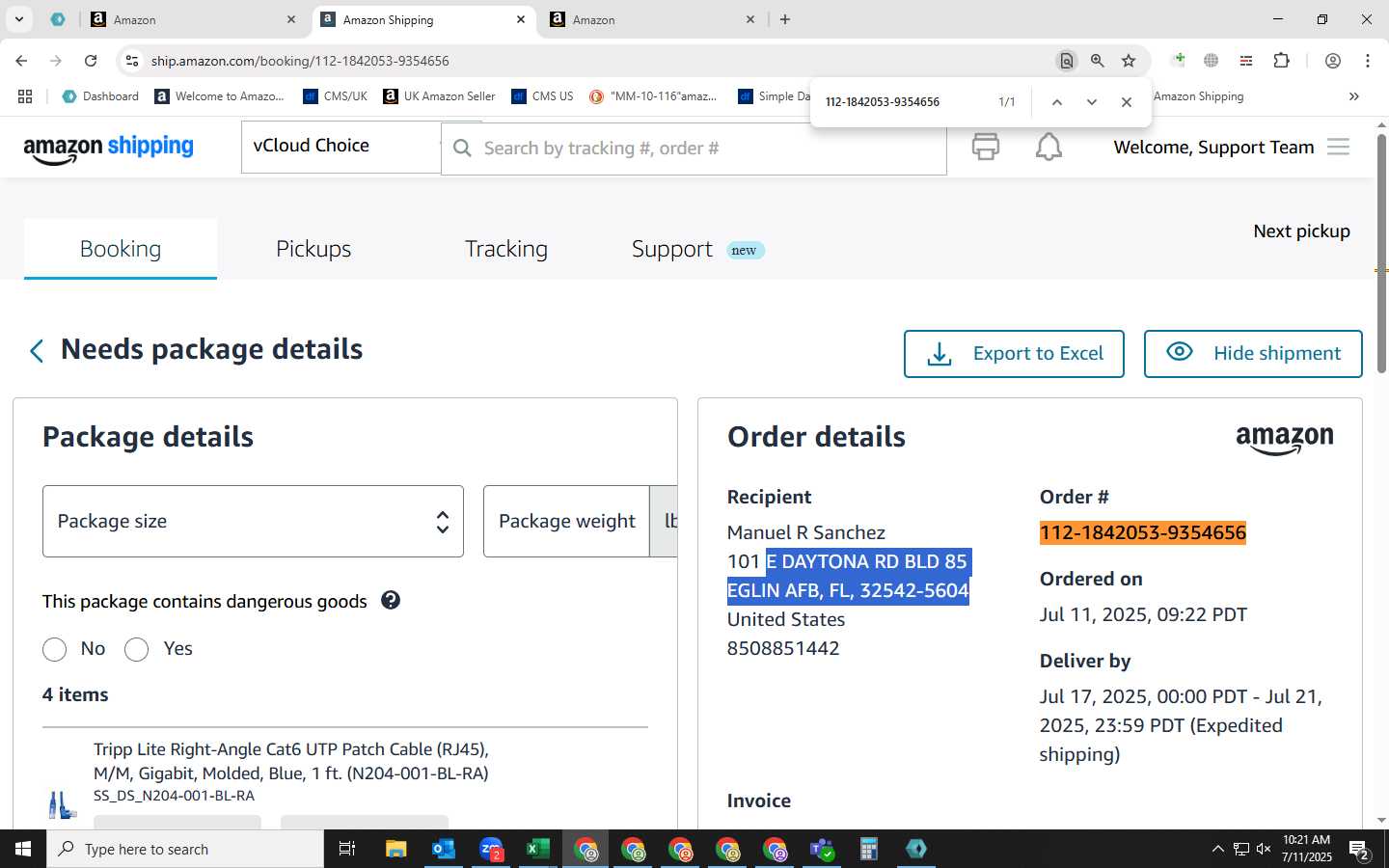
Task: Show more bookmarks chevron
Action: click(x=1354, y=96)
